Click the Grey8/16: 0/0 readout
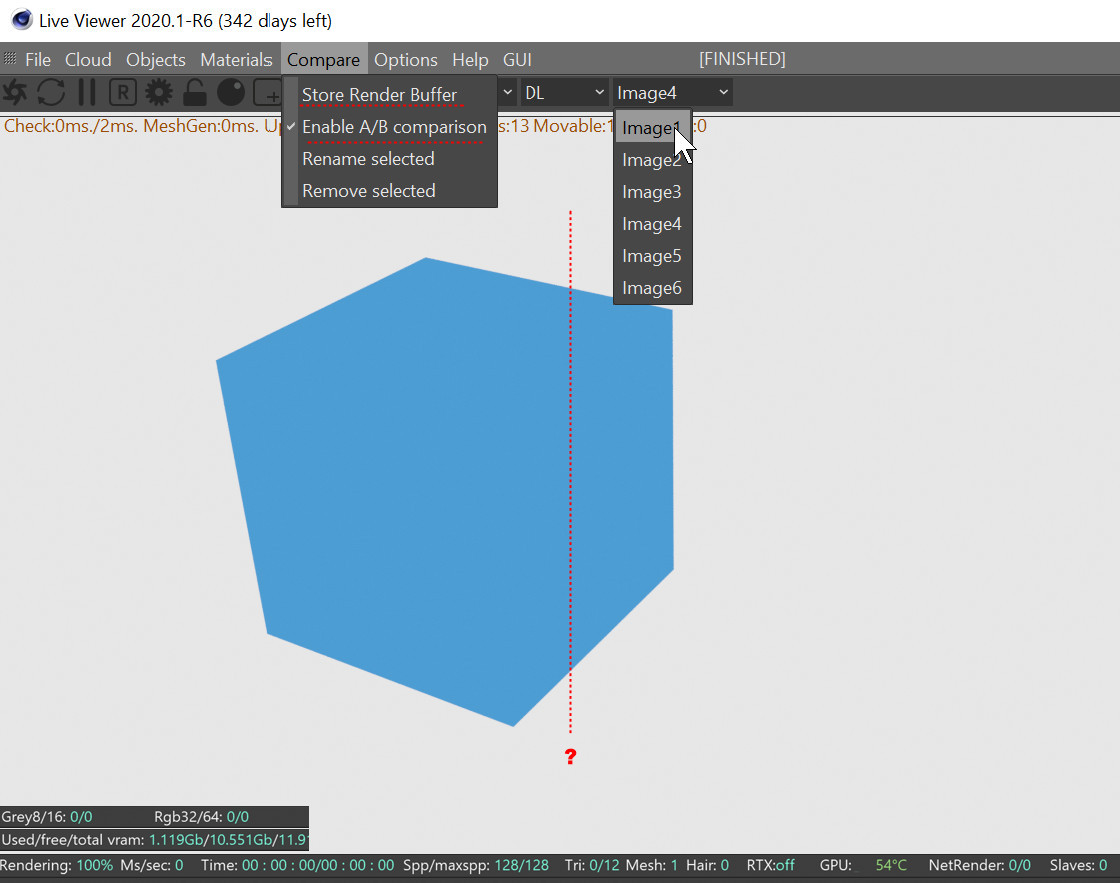 click(47, 817)
